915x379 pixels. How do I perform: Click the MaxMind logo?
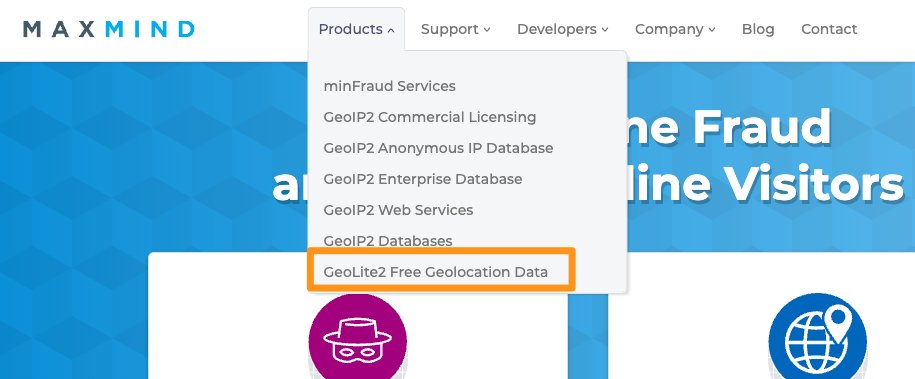point(109,29)
